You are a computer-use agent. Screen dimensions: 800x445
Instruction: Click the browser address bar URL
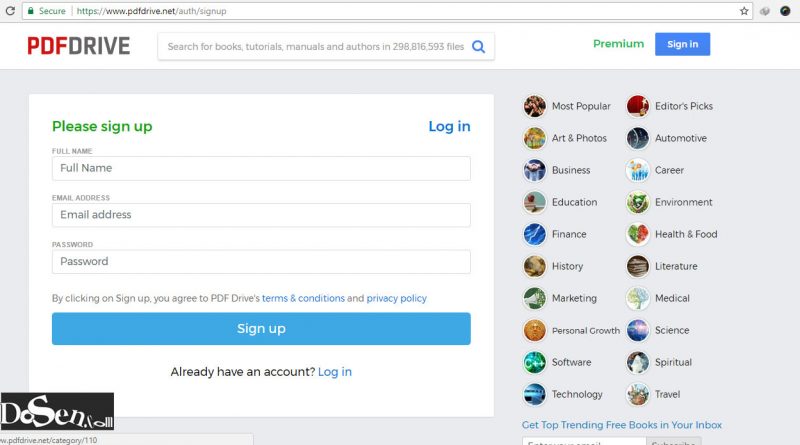pos(152,11)
